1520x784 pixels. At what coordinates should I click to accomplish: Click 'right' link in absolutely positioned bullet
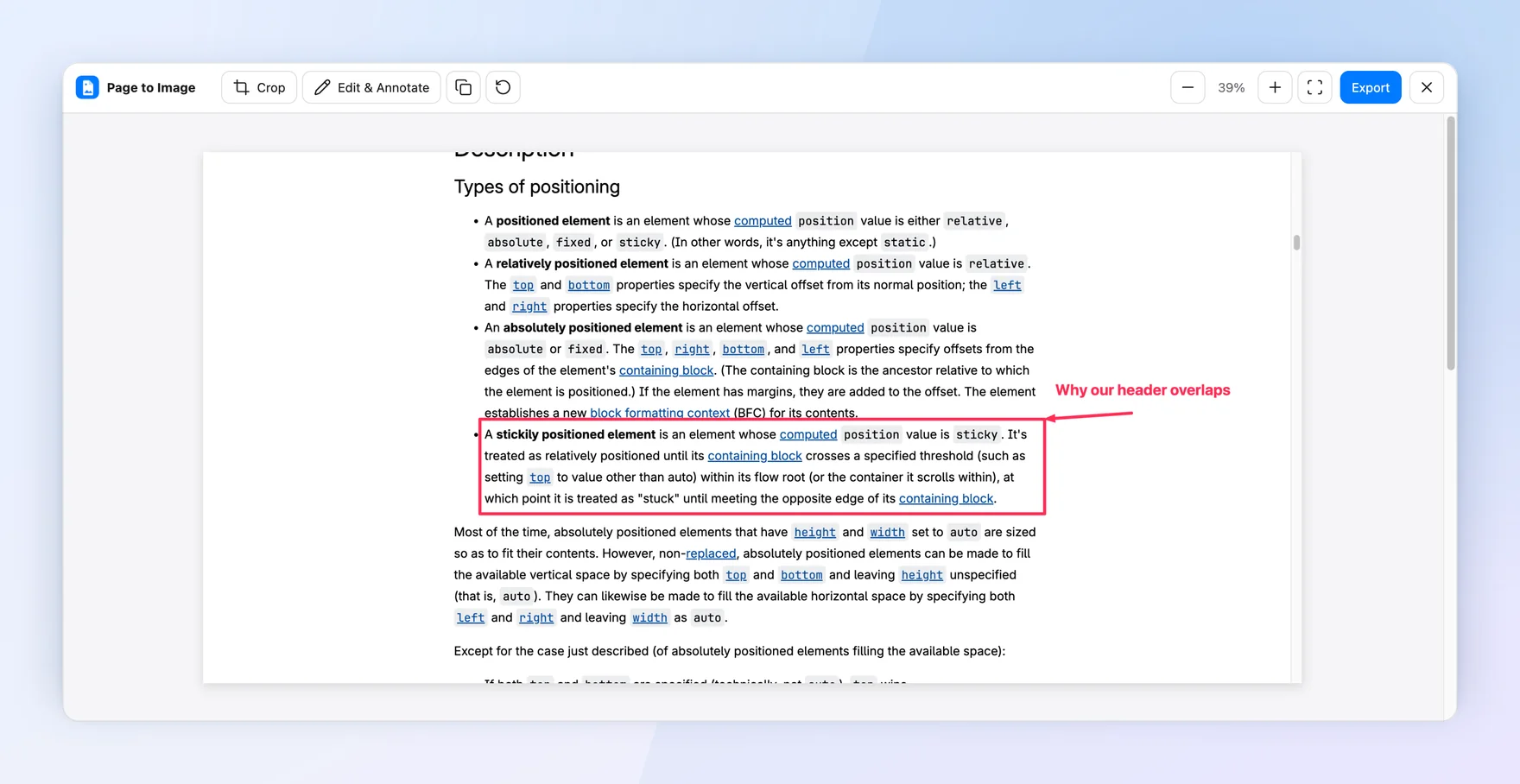(x=692, y=349)
